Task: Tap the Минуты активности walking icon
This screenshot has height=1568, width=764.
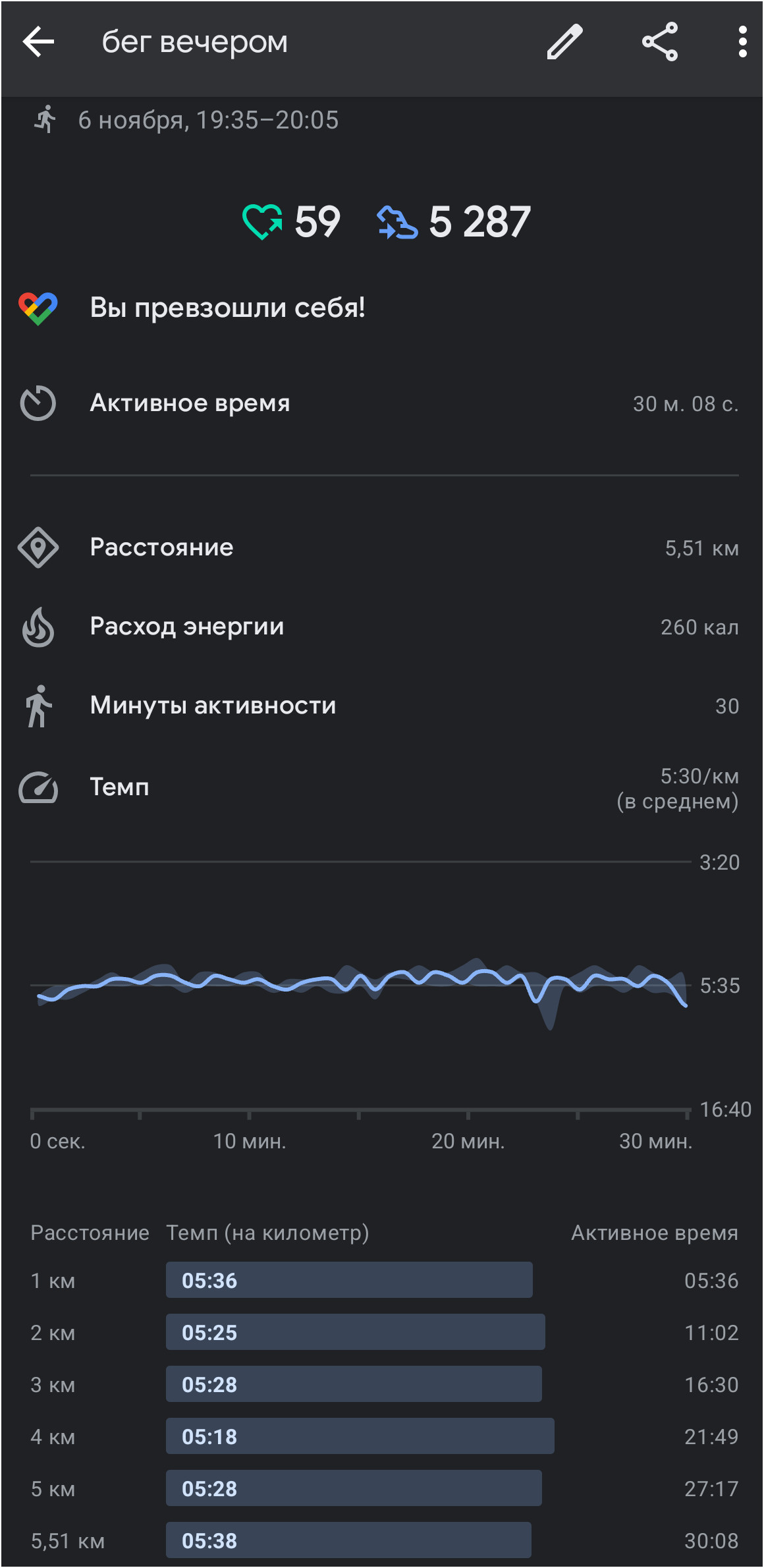Action: tap(38, 706)
